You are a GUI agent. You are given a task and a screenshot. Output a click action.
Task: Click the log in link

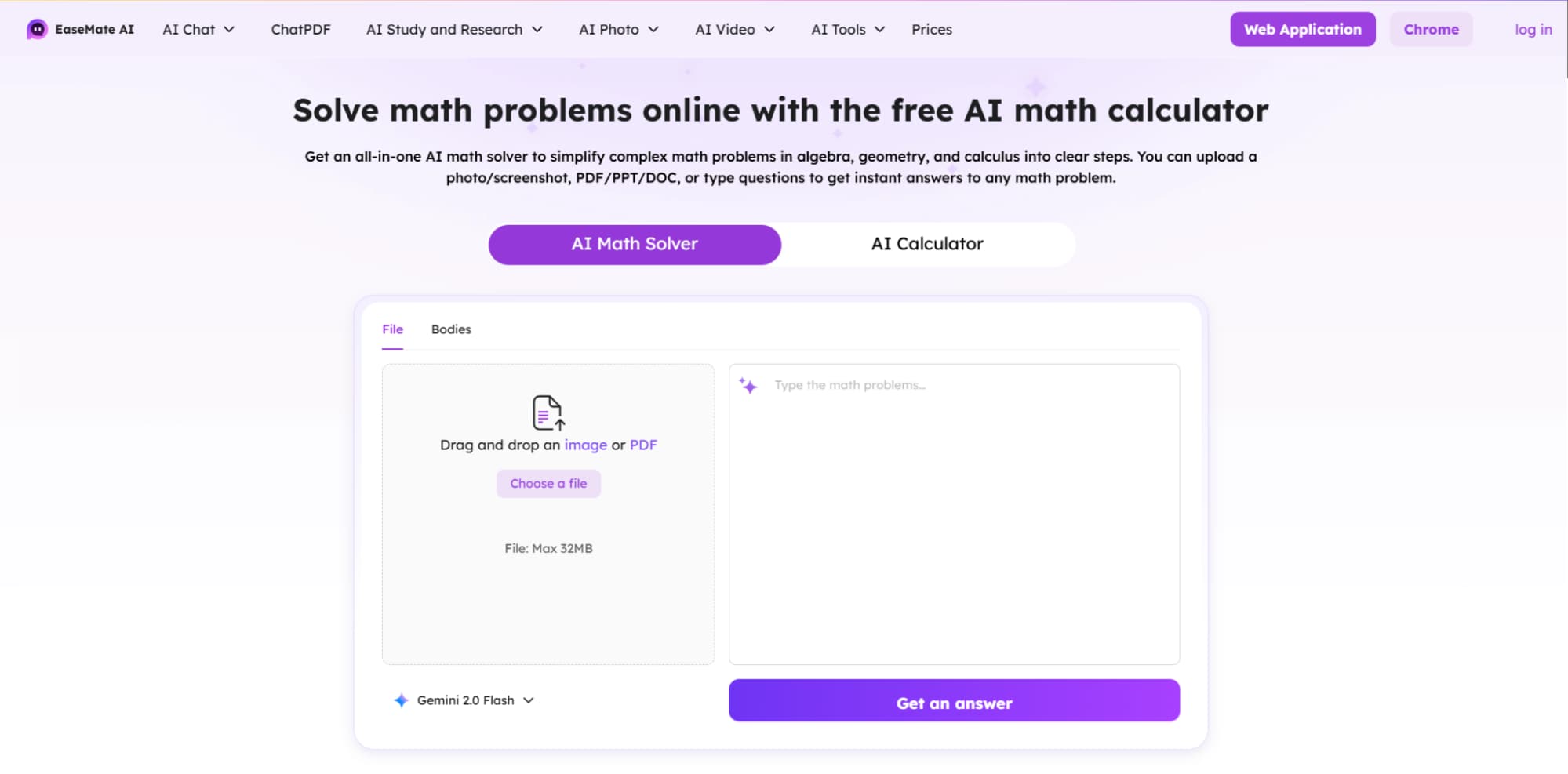click(x=1533, y=30)
